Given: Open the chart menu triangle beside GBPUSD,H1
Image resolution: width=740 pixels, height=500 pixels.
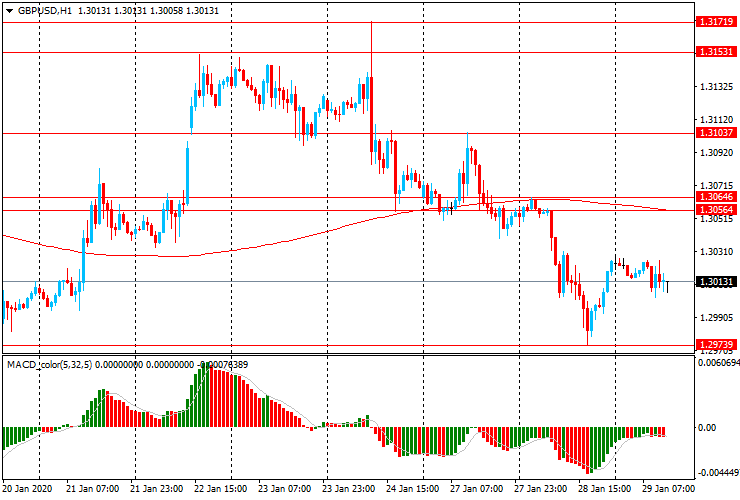Looking at the screenshot, I should click(x=9, y=11).
